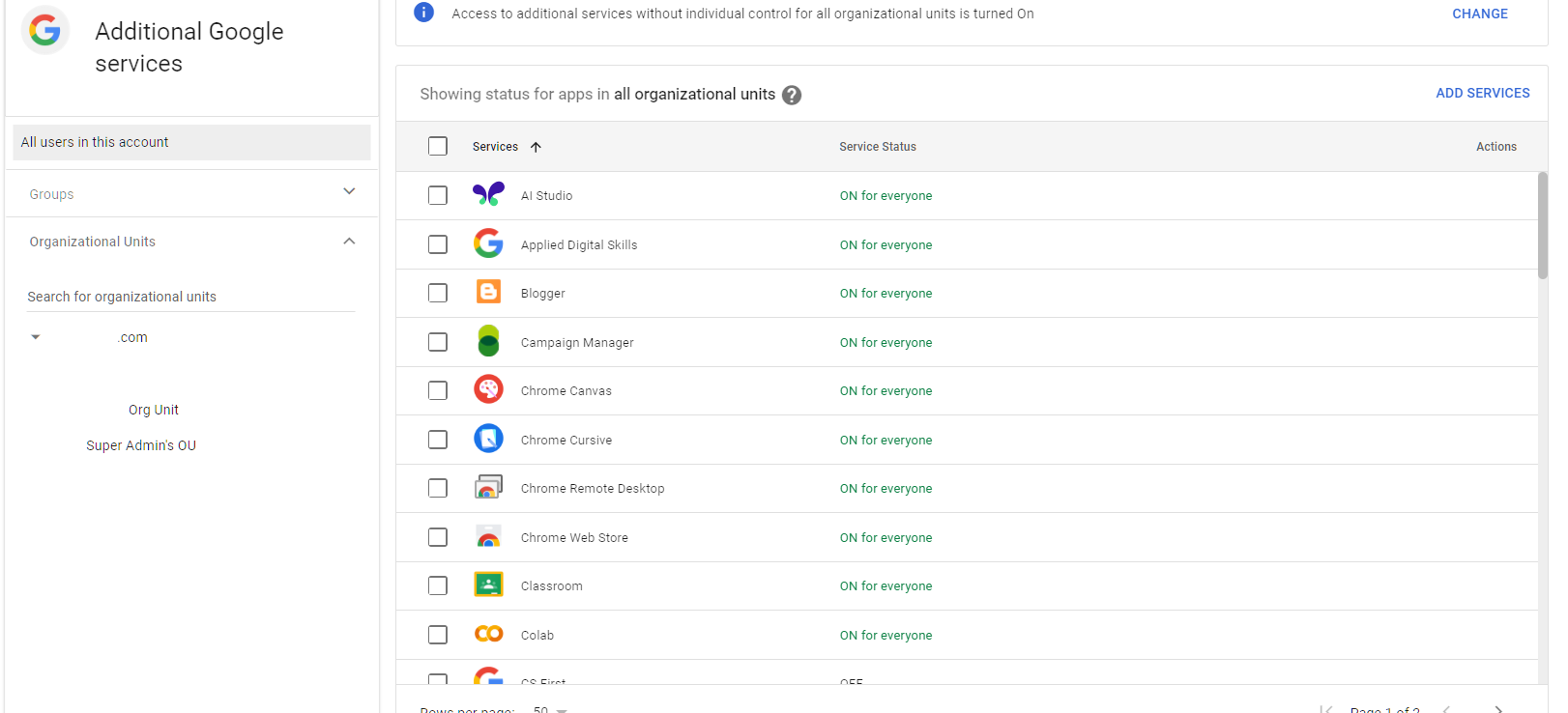This screenshot has width=1568, height=713.
Task: Click Chrome Cursive service name
Action: pos(566,440)
